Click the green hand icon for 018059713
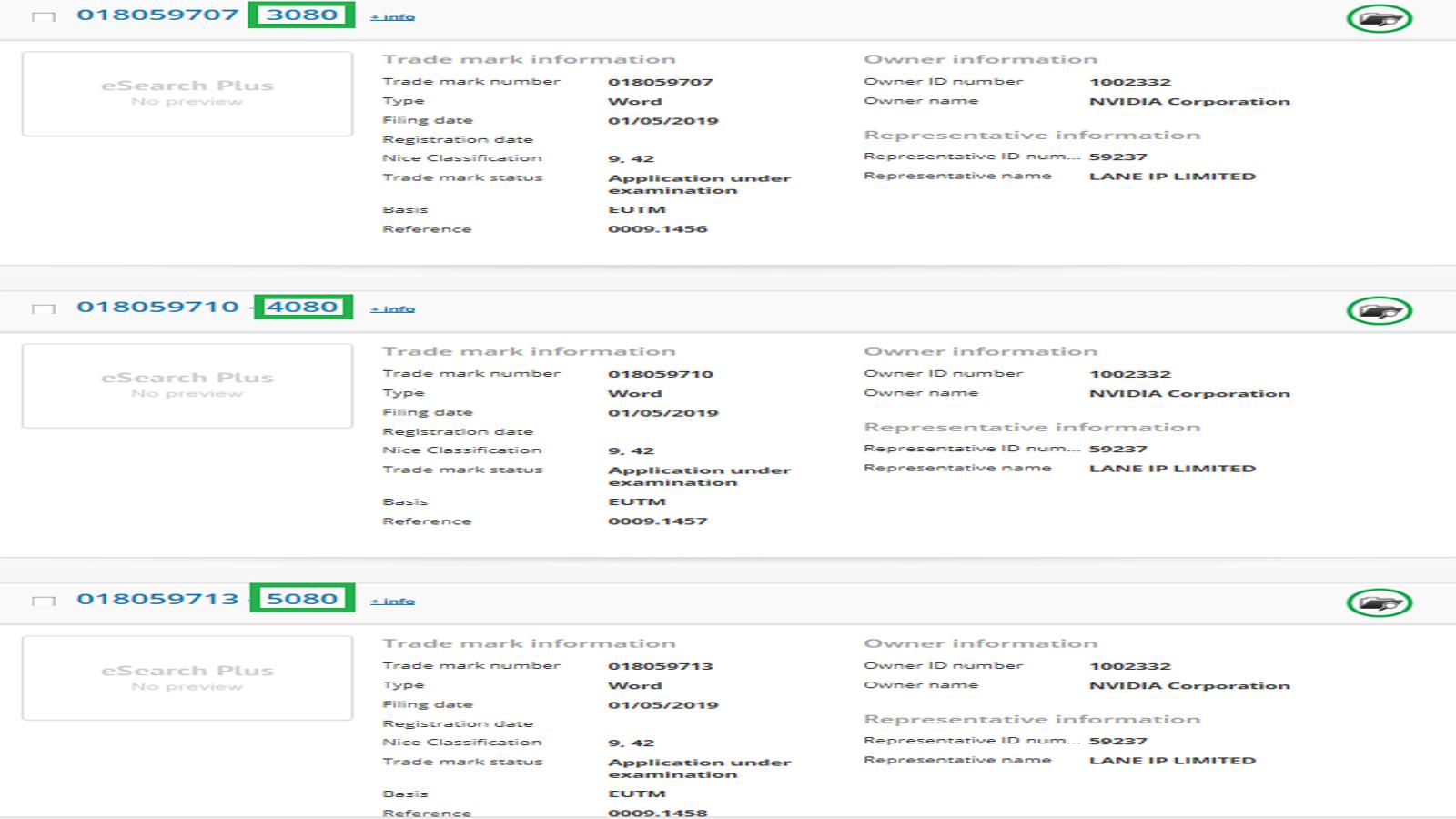This screenshot has width=1456, height=819. click(x=1379, y=602)
